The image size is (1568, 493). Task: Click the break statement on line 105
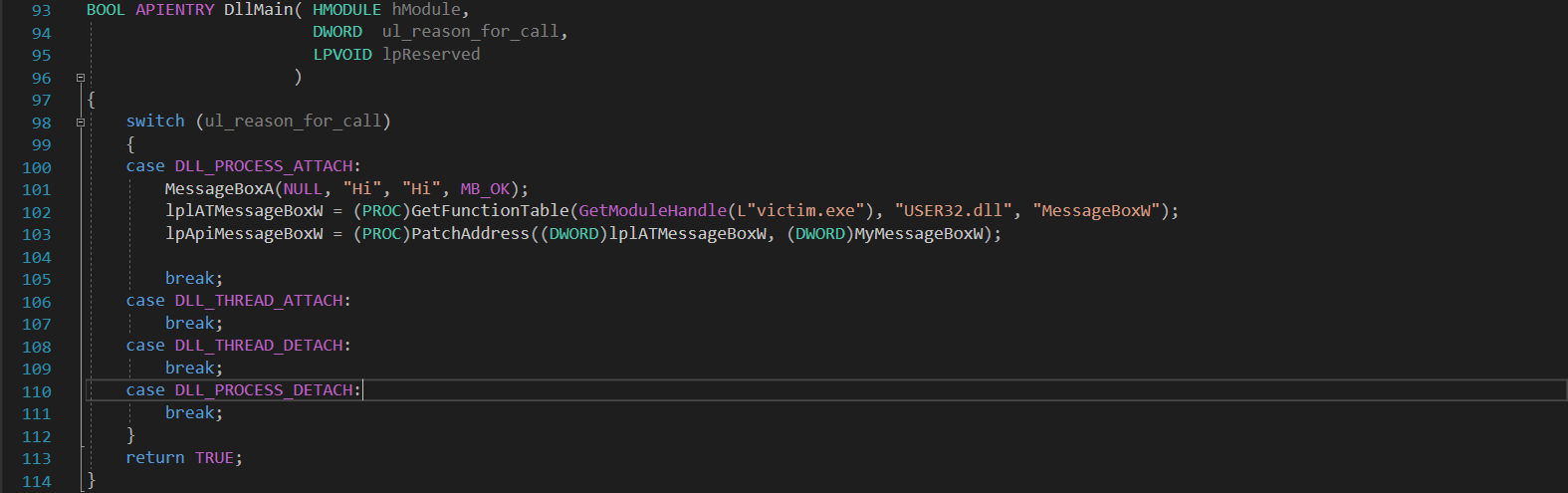point(194,279)
